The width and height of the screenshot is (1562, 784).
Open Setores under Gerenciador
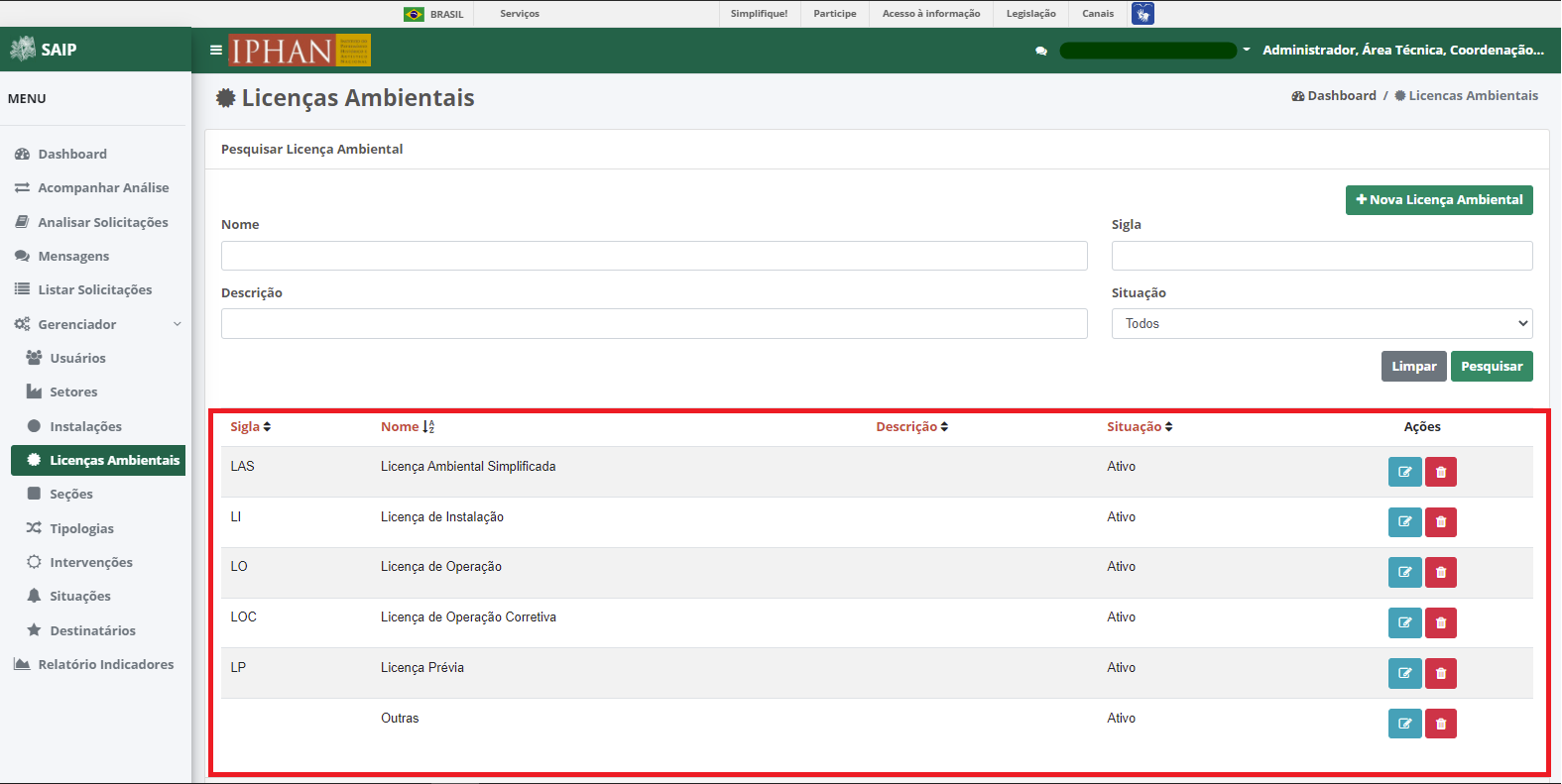73,392
